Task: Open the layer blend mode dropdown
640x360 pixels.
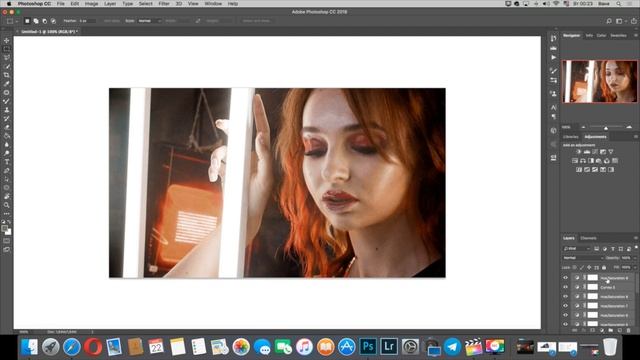Action: point(582,258)
